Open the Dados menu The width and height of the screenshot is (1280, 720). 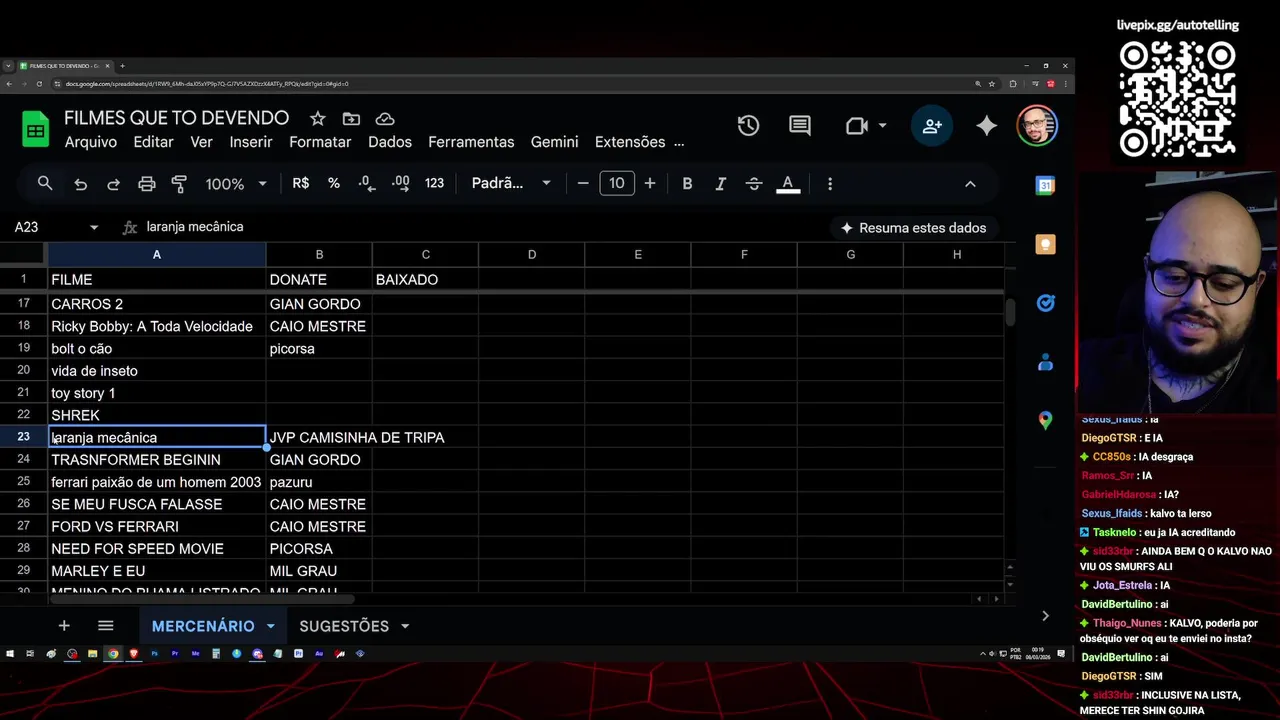click(x=390, y=142)
